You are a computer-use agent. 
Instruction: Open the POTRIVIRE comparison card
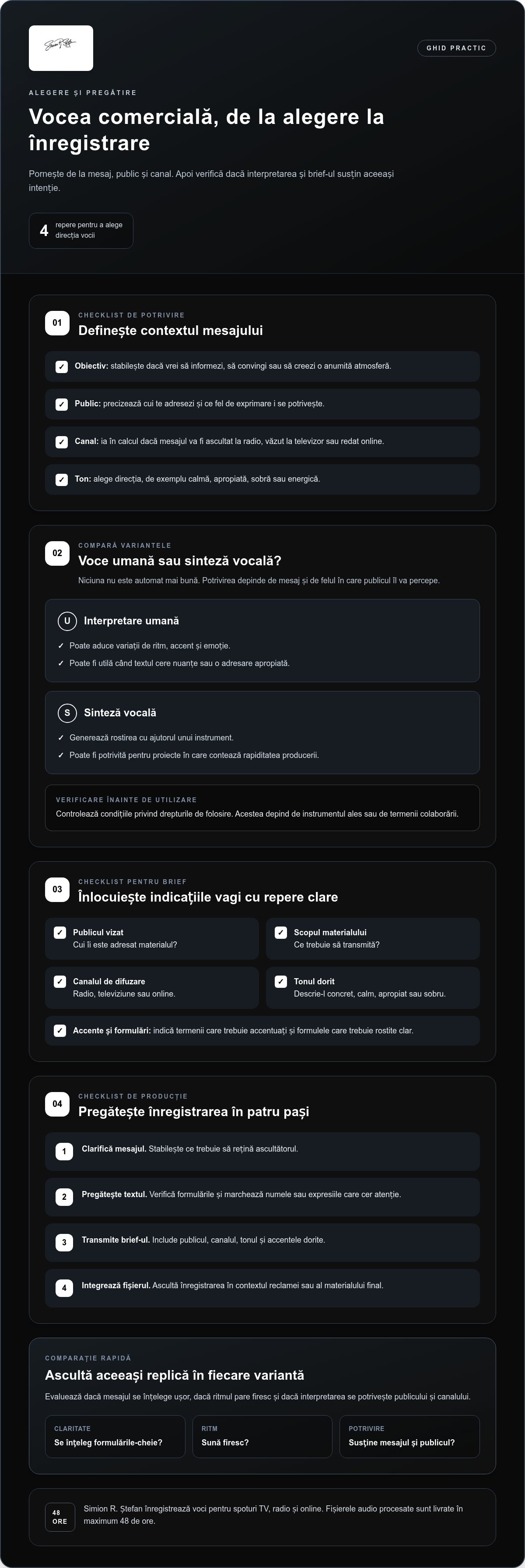coord(409,1437)
